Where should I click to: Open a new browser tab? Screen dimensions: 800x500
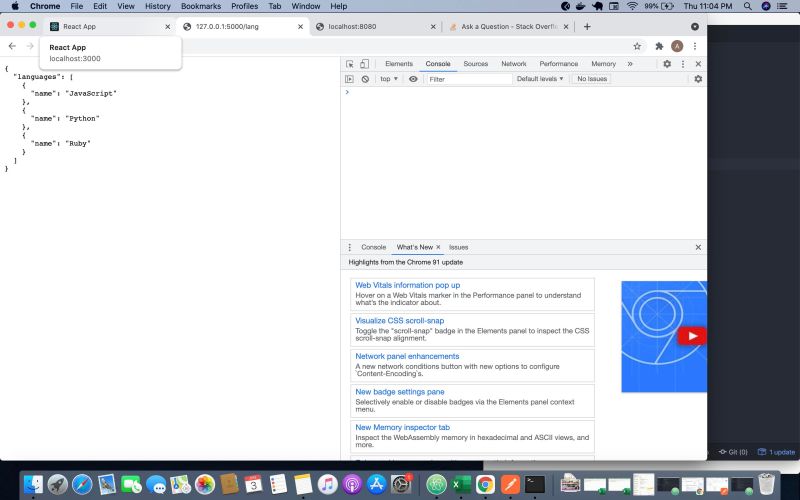coord(587,27)
